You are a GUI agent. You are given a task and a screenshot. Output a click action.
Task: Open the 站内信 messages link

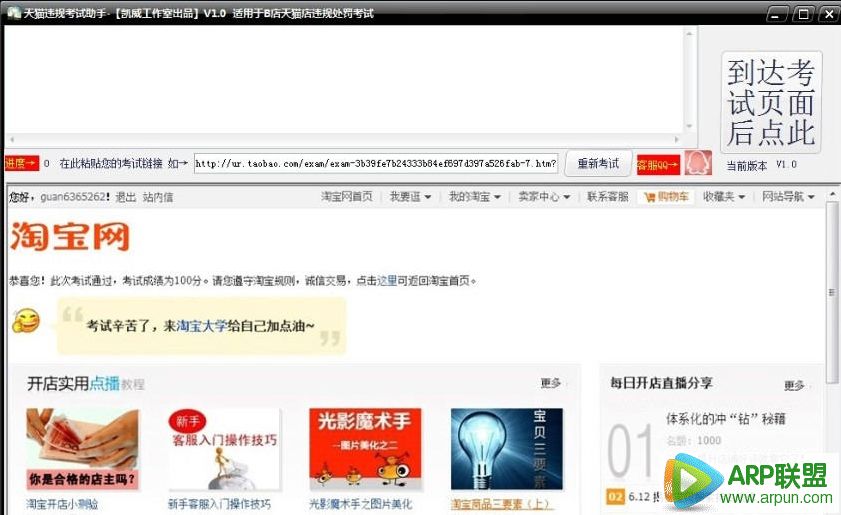click(x=158, y=197)
